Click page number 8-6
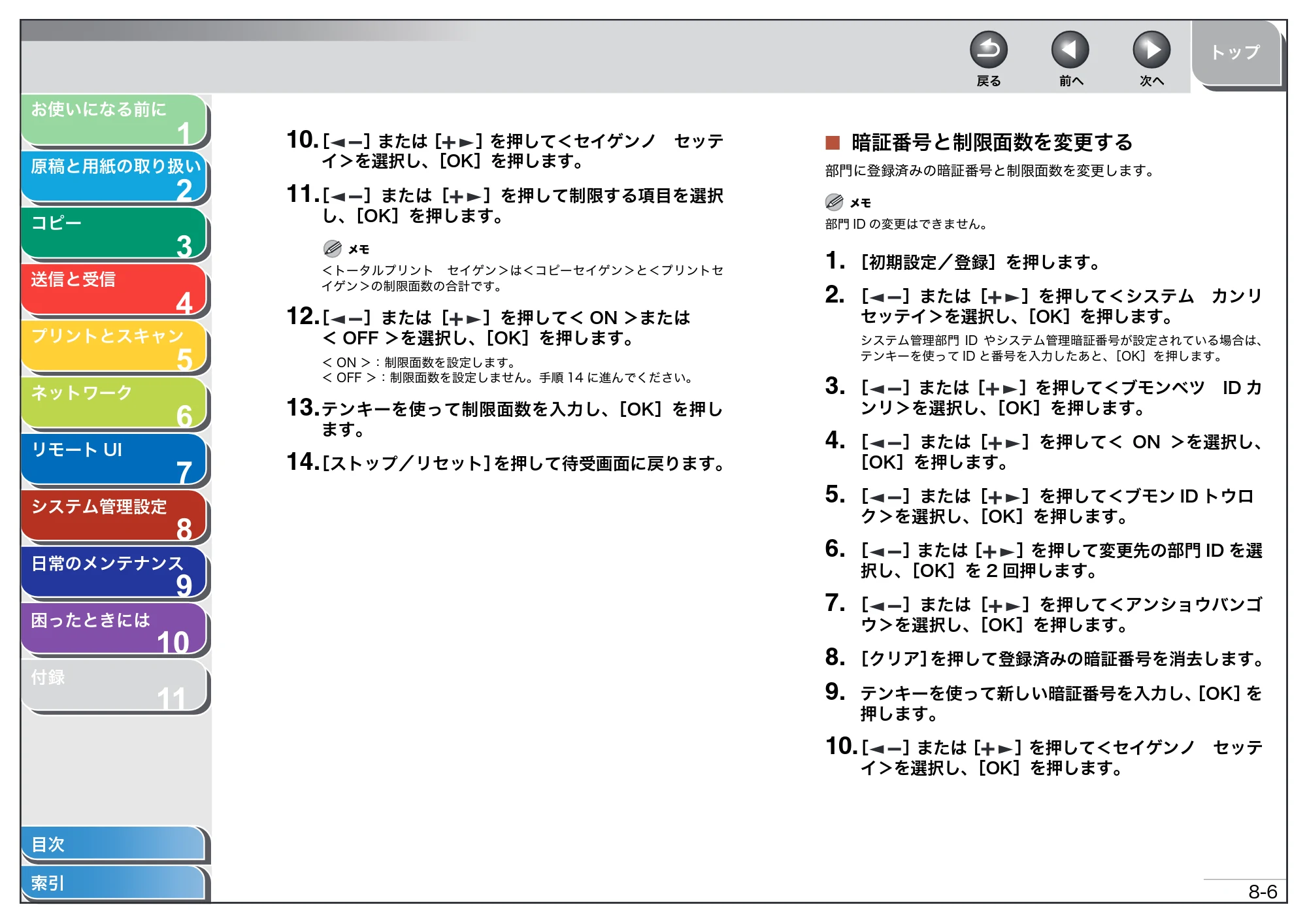Viewport: 1307px width, 924px height. 1262,891
